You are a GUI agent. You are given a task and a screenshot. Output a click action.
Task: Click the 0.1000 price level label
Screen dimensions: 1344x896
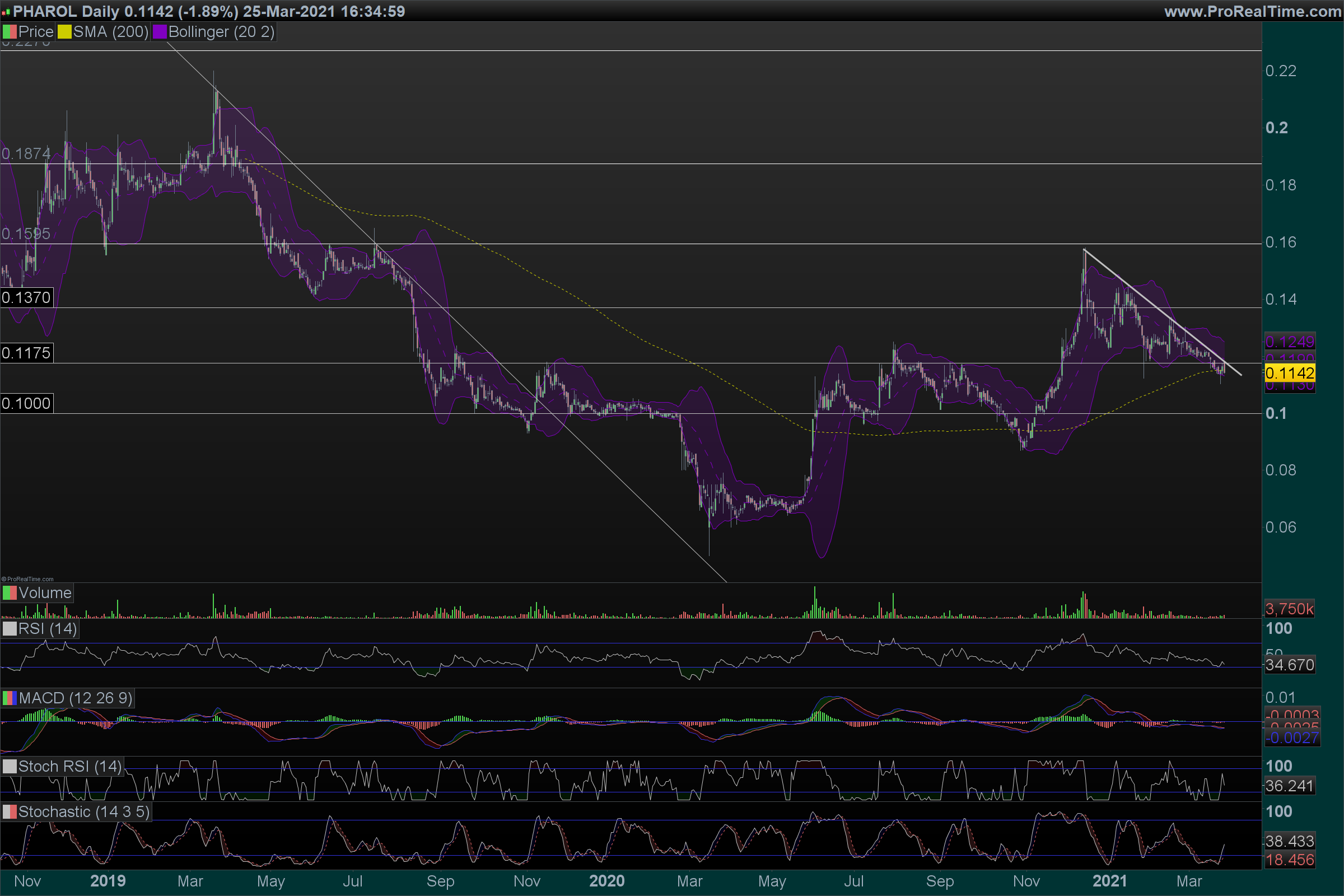coord(26,404)
